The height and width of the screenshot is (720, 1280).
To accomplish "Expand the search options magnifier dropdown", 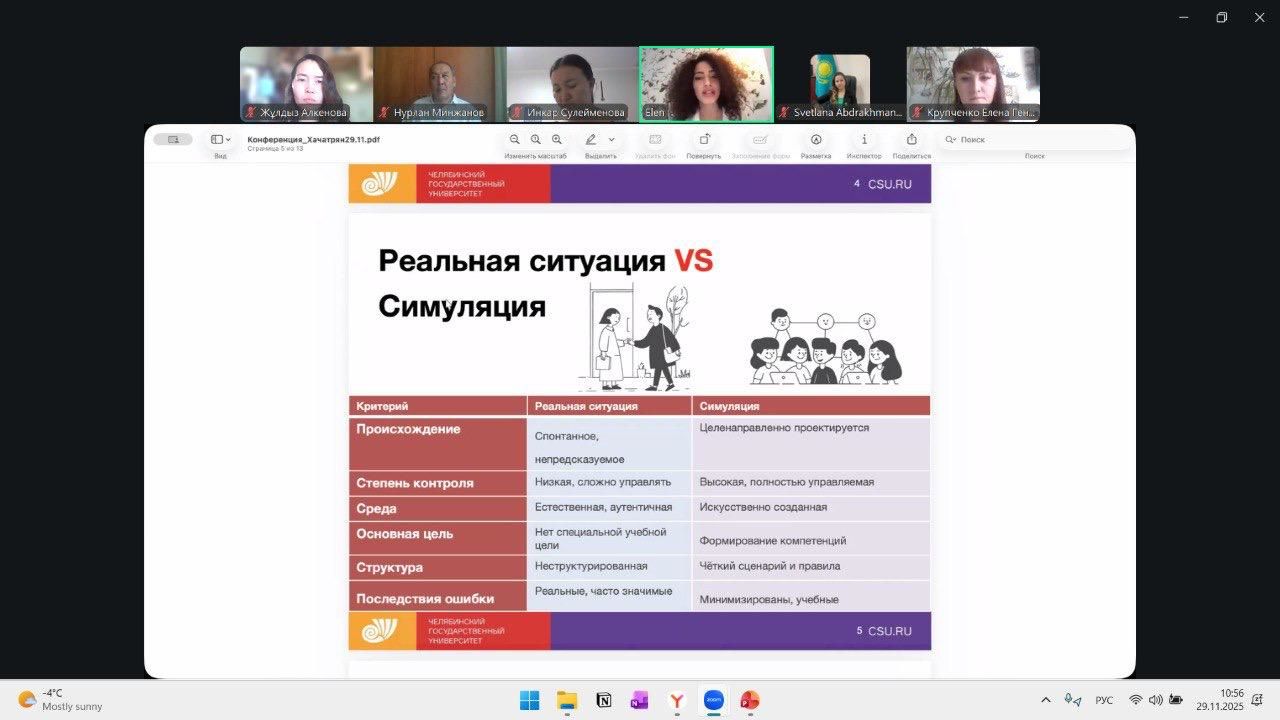I will [950, 140].
